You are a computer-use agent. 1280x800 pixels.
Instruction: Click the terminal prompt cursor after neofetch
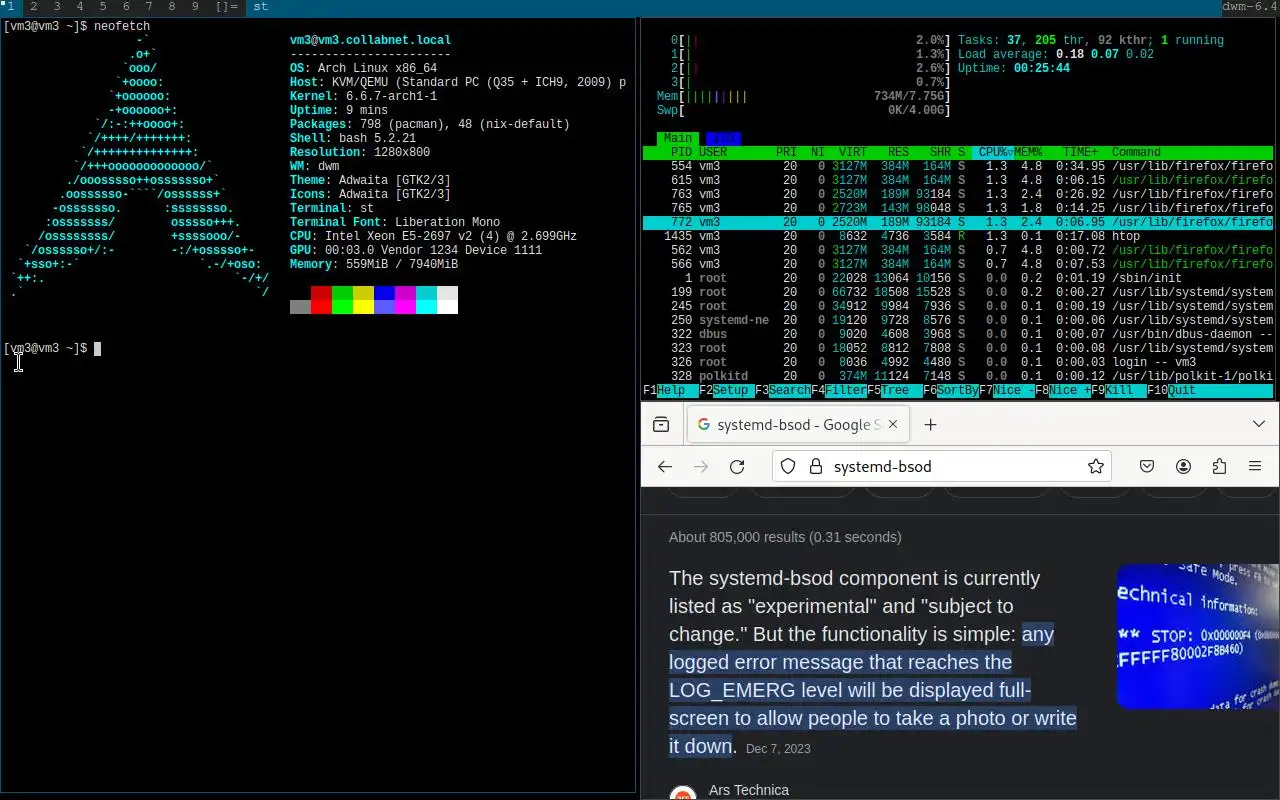pos(98,349)
